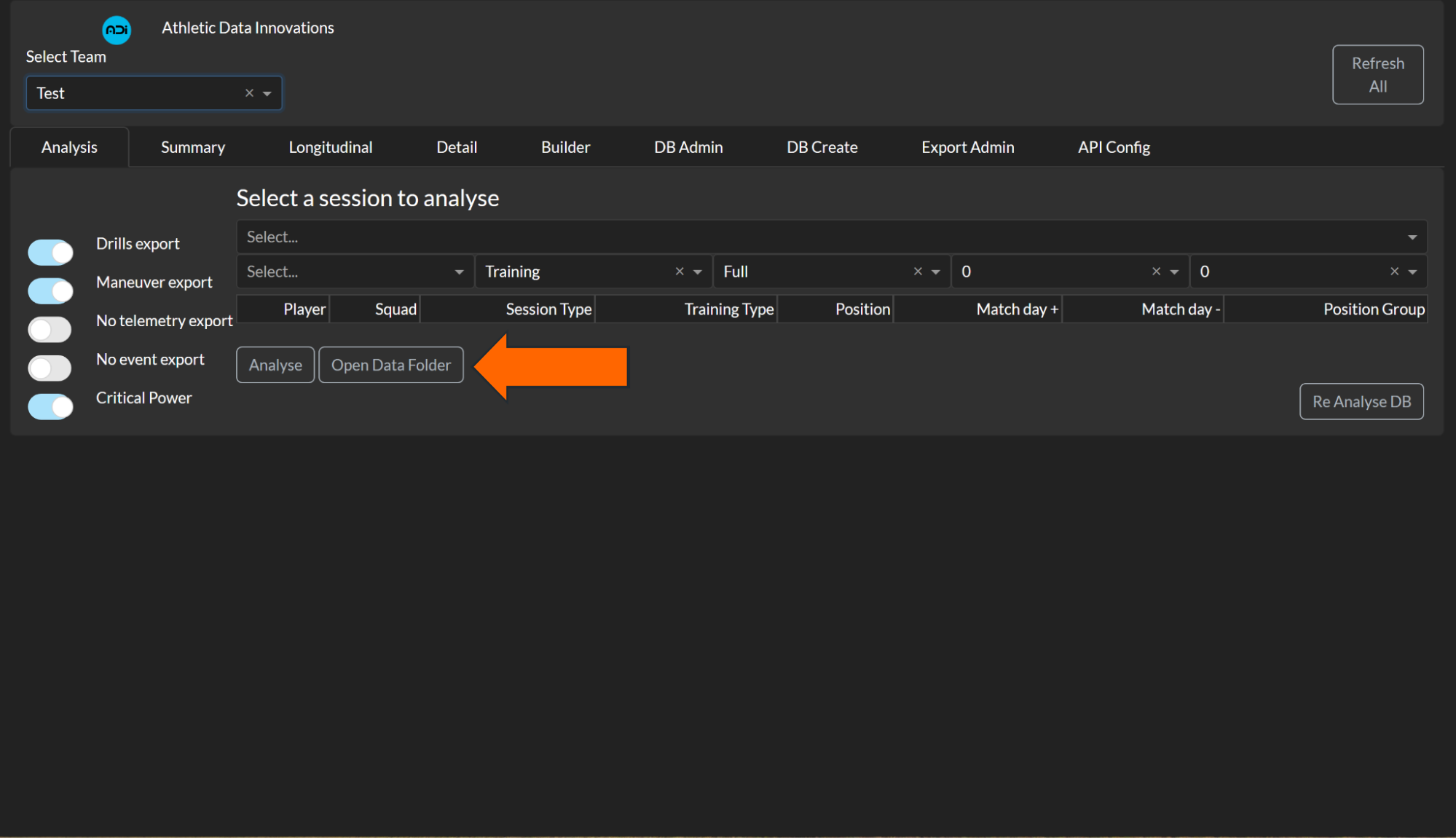This screenshot has width=1456, height=838.
Task: Click the Session Type column header
Action: [x=508, y=309]
